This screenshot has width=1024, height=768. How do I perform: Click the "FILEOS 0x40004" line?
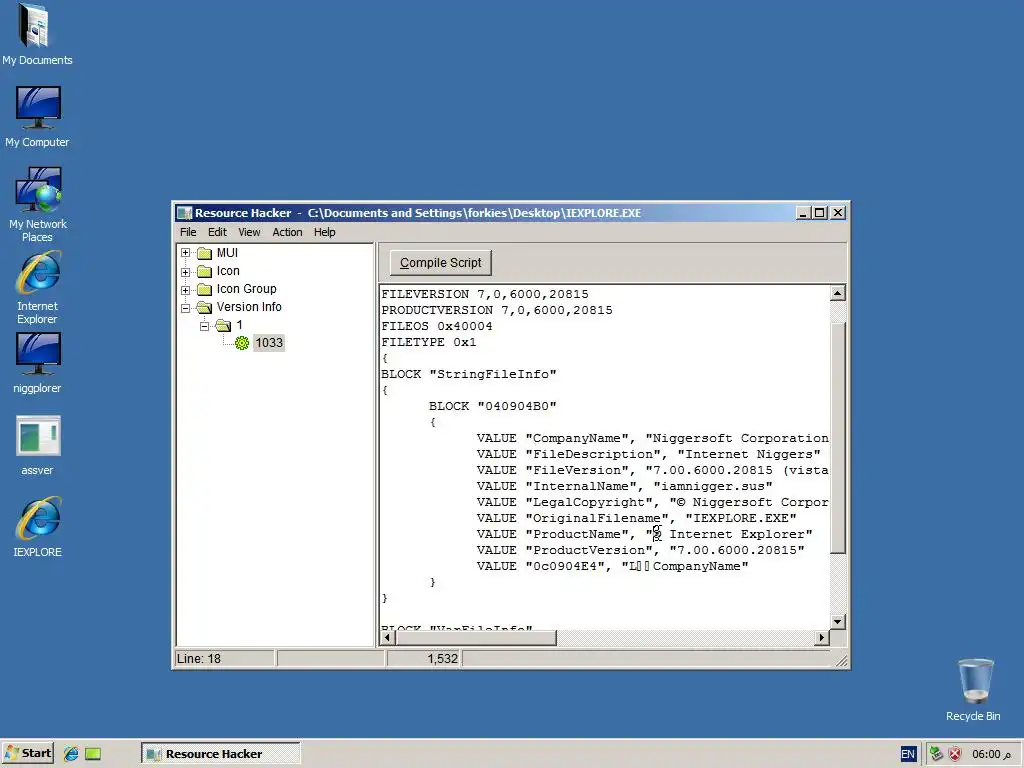click(437, 327)
